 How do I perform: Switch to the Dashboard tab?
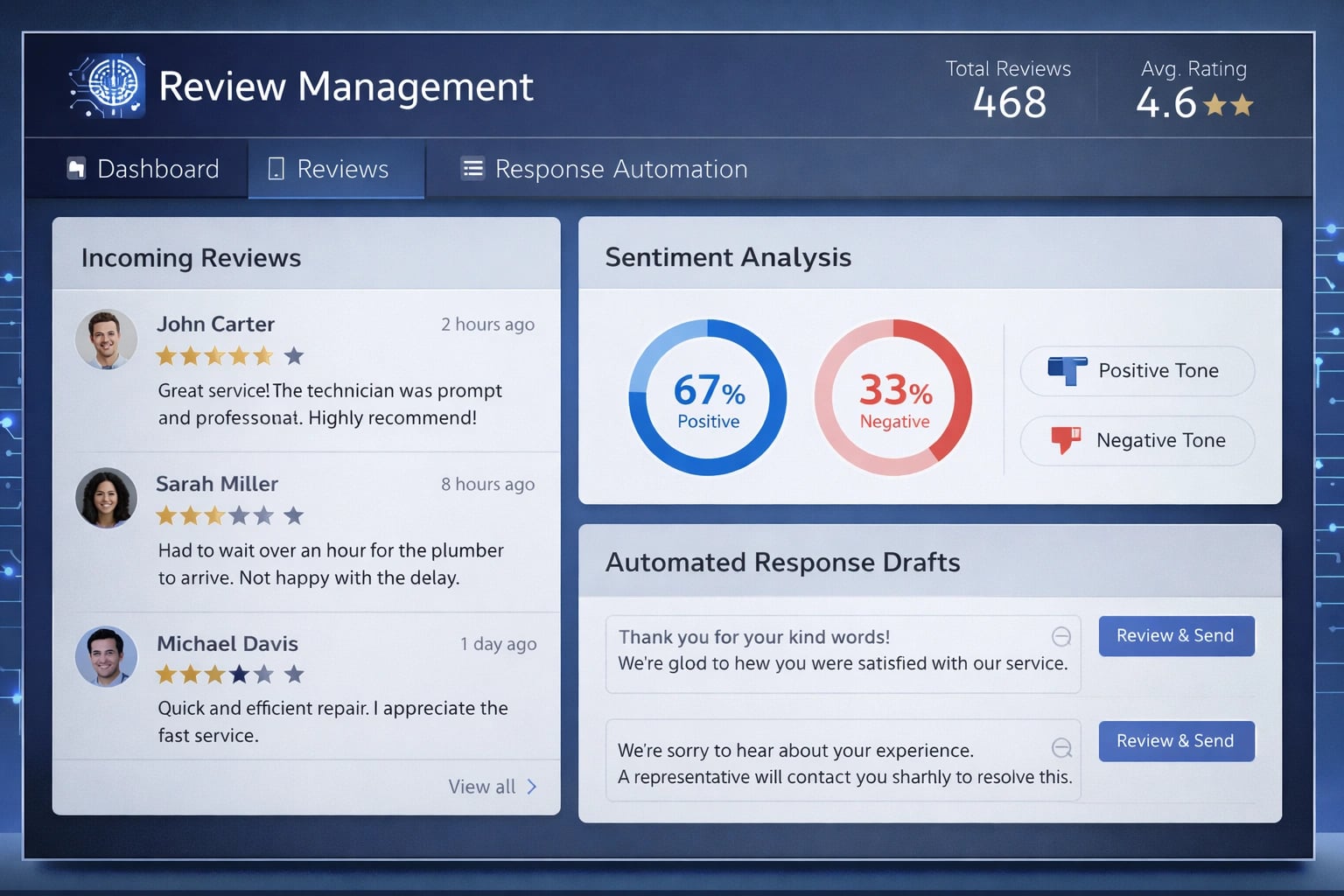tap(144, 168)
